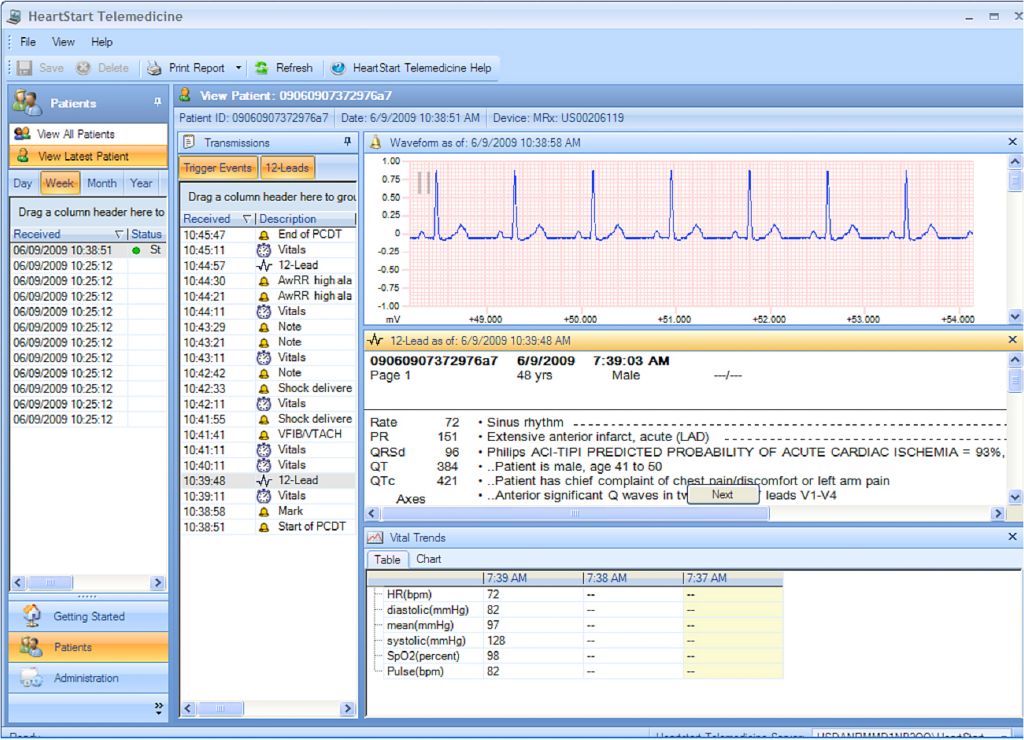Click horizontal scrollbar thumb in 12-Lead report
Screen dimensions: 1024x740
click(575, 513)
